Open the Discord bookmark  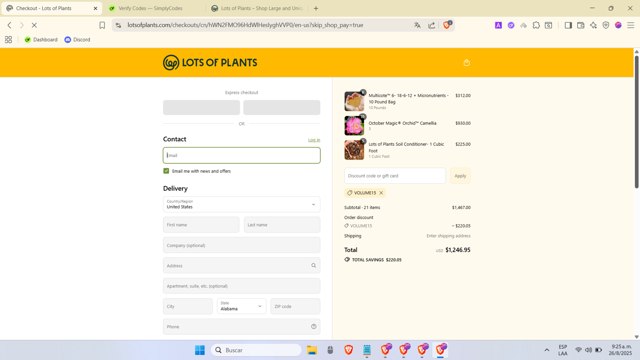(77, 40)
